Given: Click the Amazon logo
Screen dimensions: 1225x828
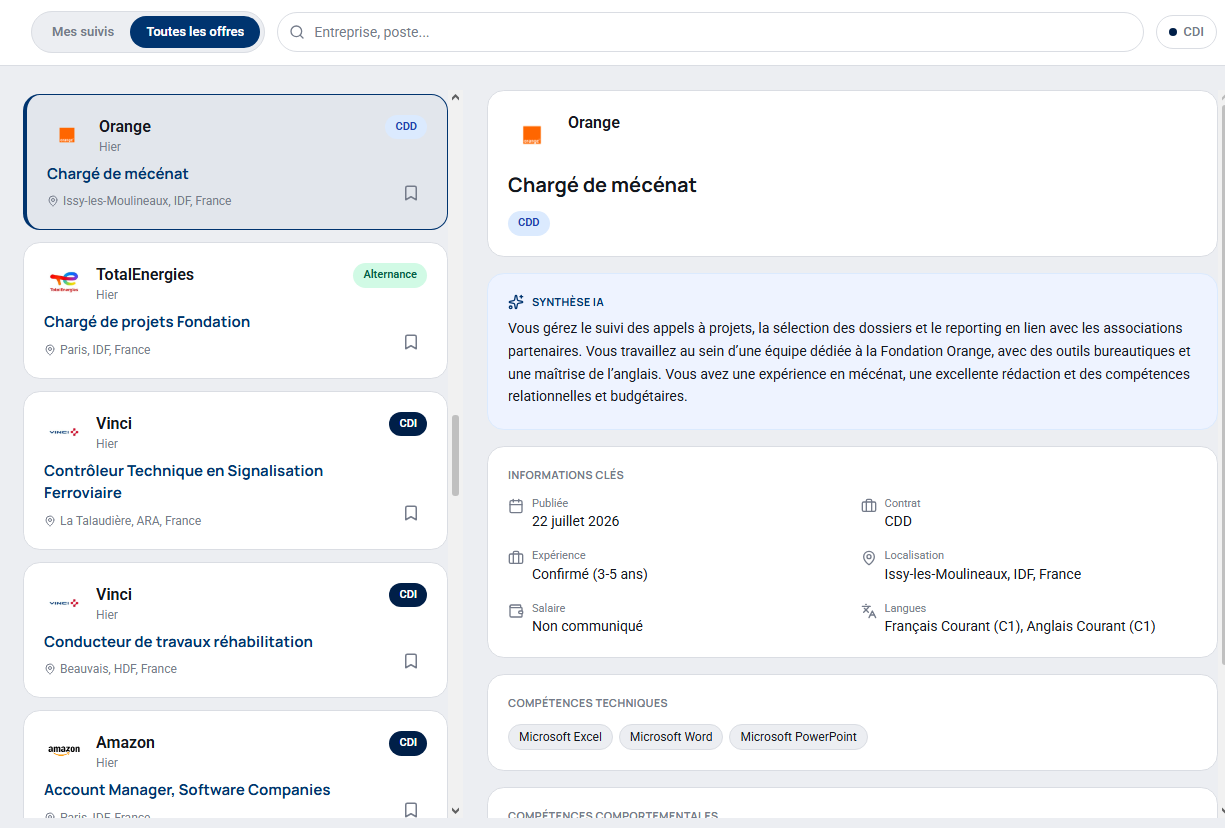Looking at the screenshot, I should click(x=64, y=750).
